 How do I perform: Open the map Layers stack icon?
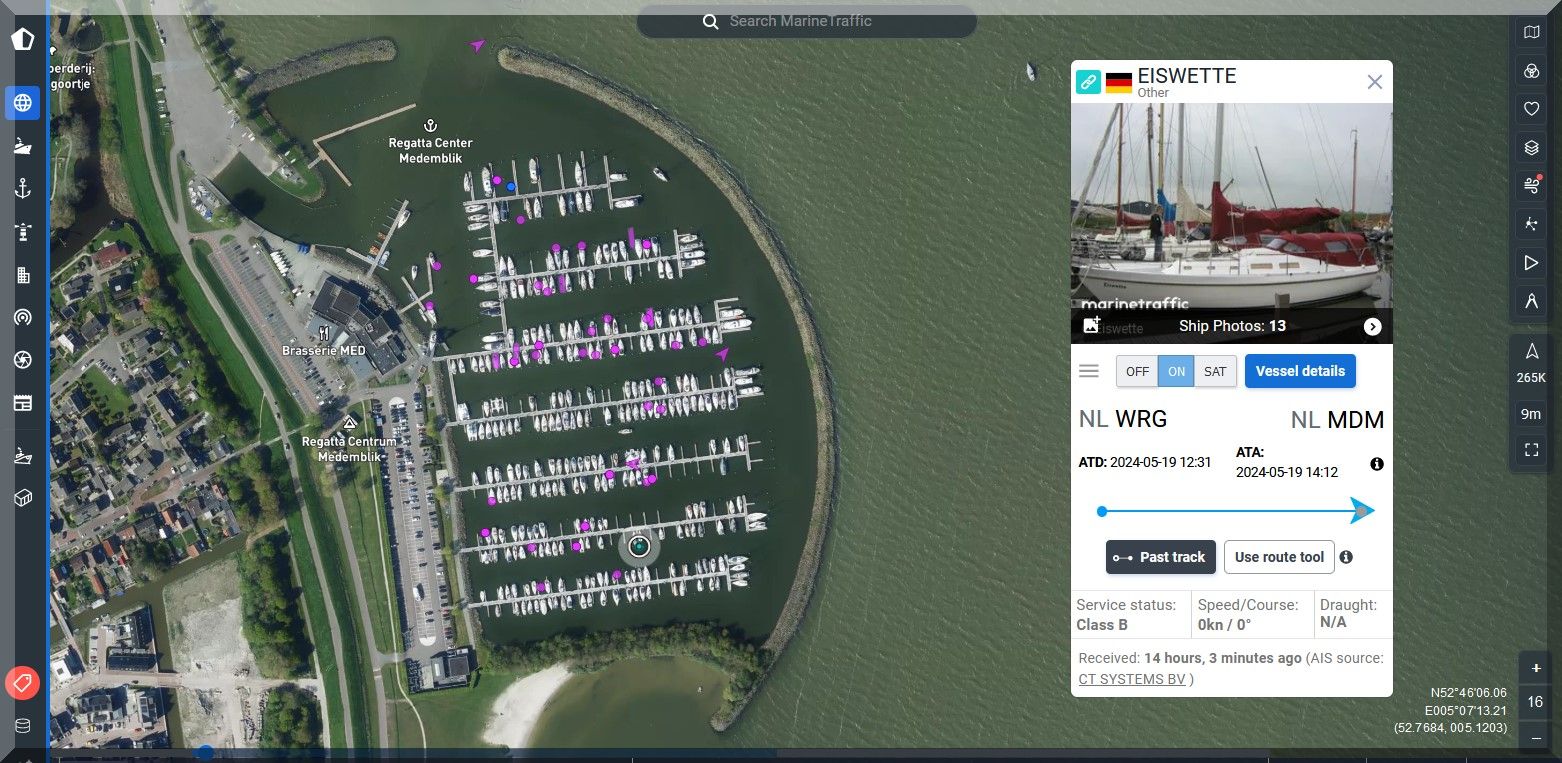click(1531, 149)
